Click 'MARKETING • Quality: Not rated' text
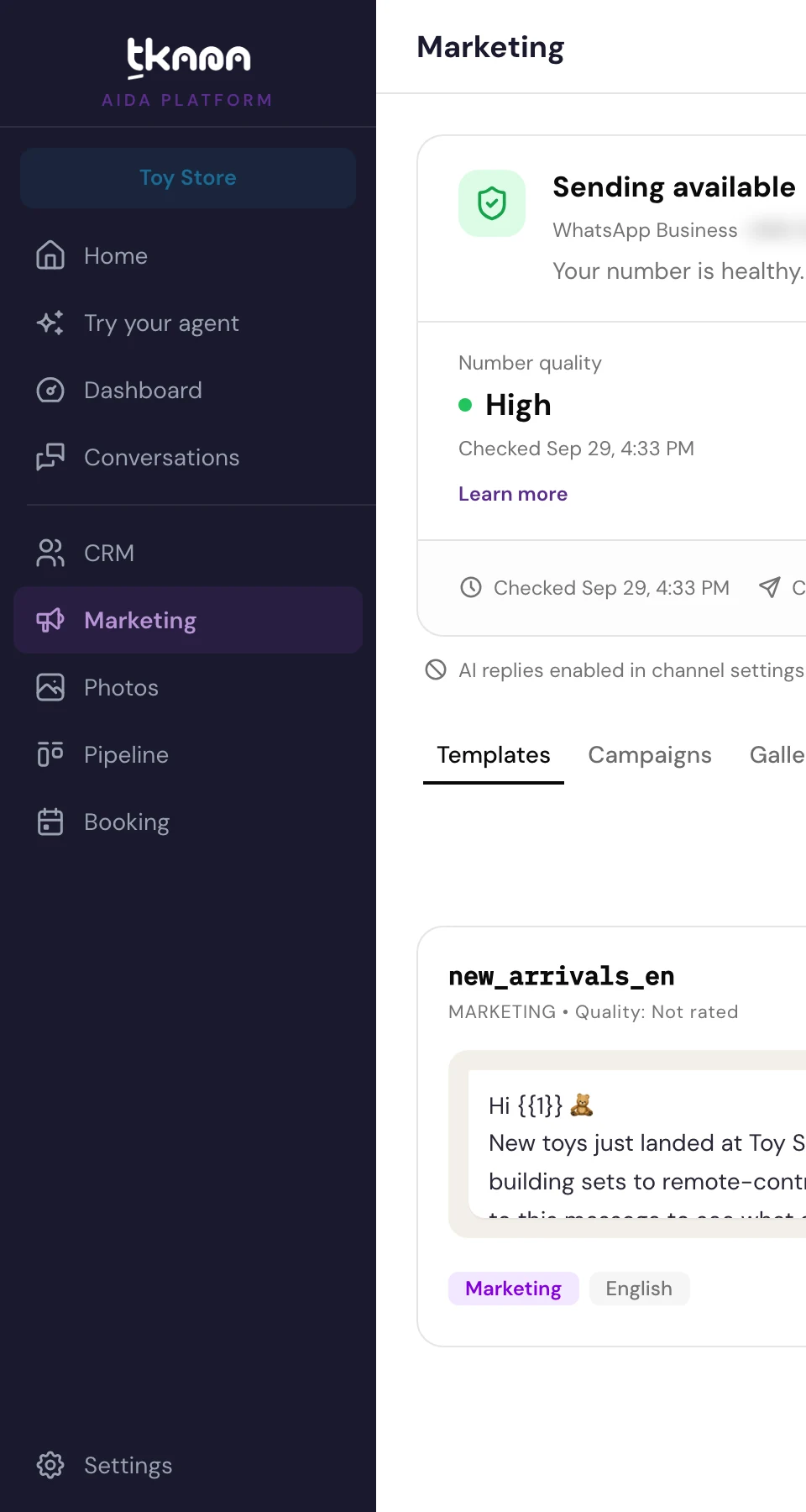The image size is (806, 1512). 594,1011
